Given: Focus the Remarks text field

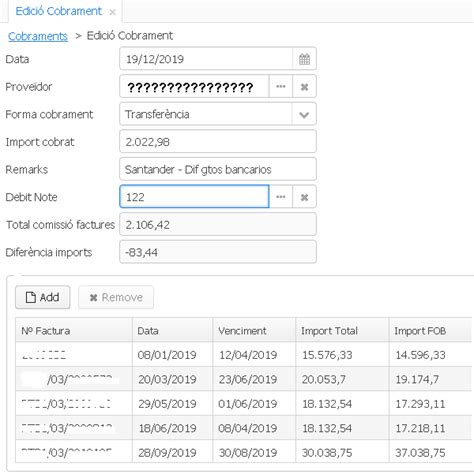Looking at the screenshot, I should tap(218, 169).
